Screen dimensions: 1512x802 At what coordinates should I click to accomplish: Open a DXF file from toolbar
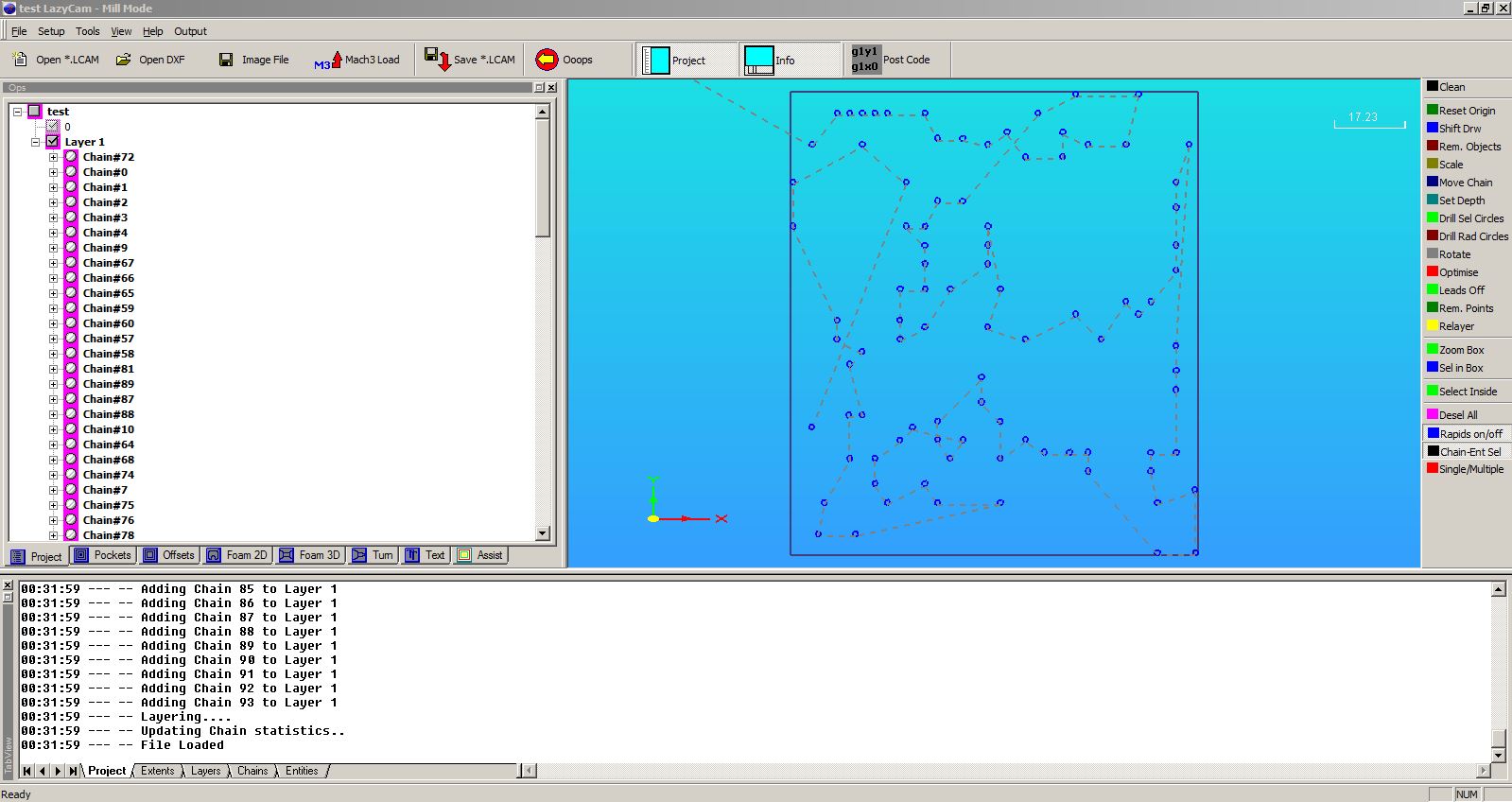[124, 60]
